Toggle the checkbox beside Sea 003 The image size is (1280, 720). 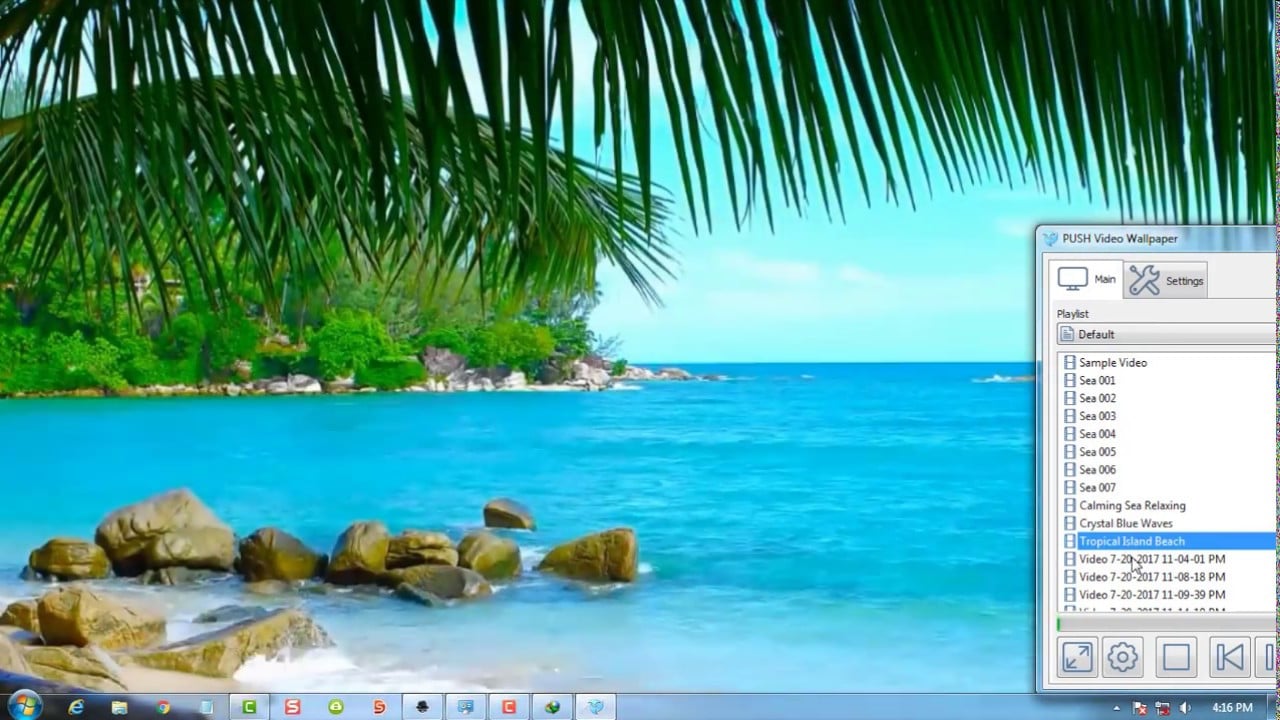[x=1069, y=415]
